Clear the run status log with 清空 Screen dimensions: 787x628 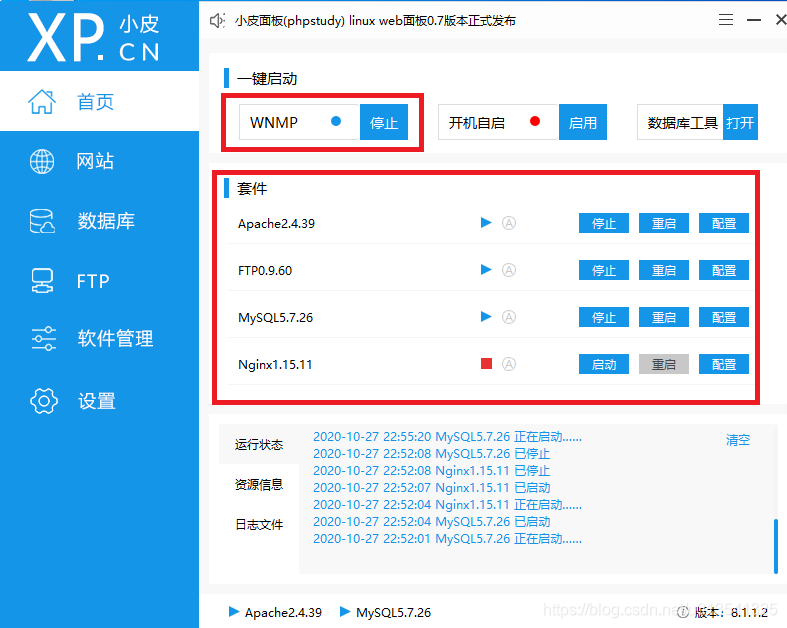click(x=738, y=440)
